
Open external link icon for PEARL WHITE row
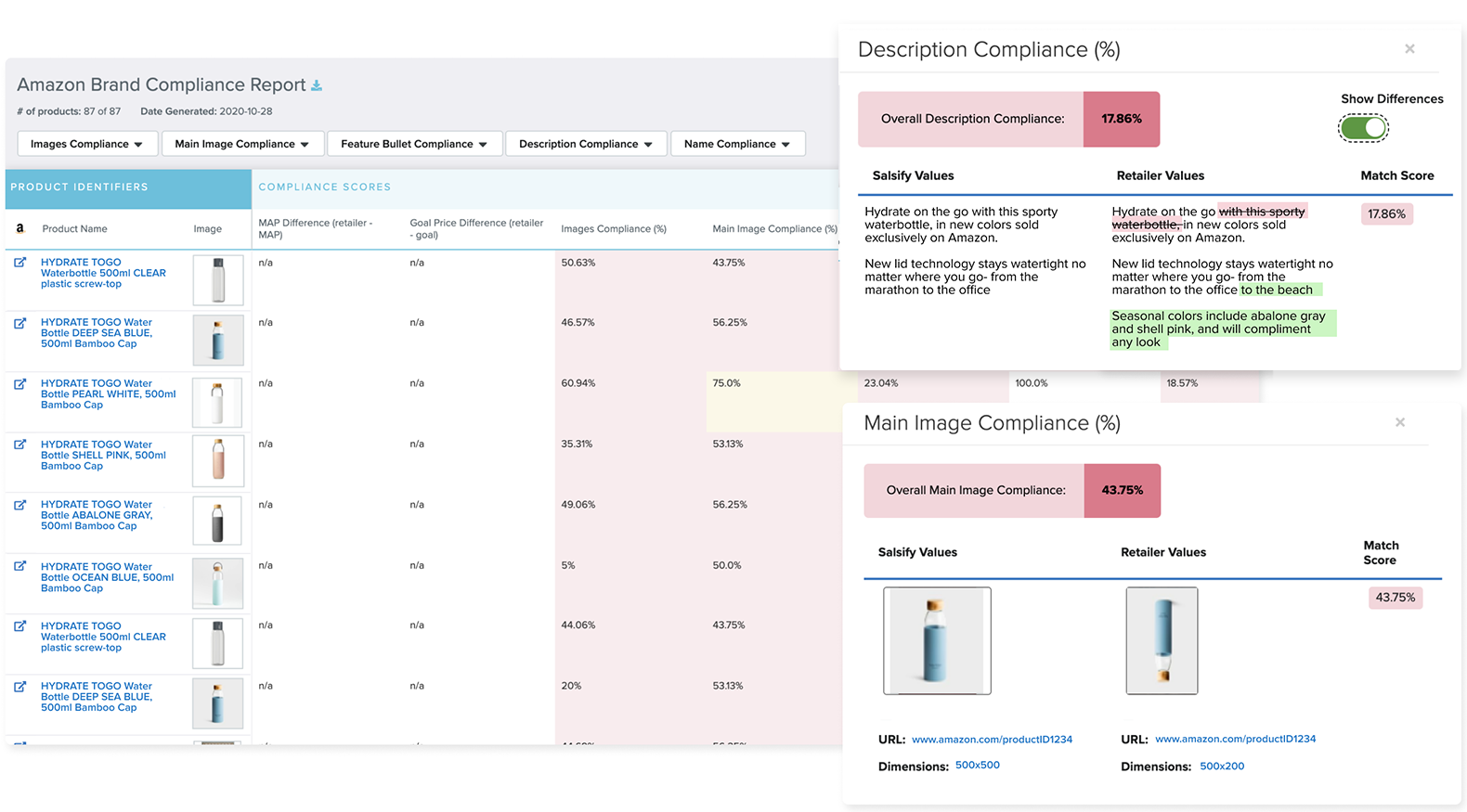[19, 383]
